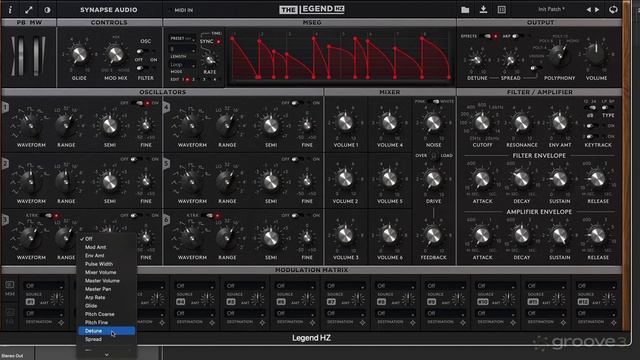Choose Arp Rate from the popup menu

[107, 297]
